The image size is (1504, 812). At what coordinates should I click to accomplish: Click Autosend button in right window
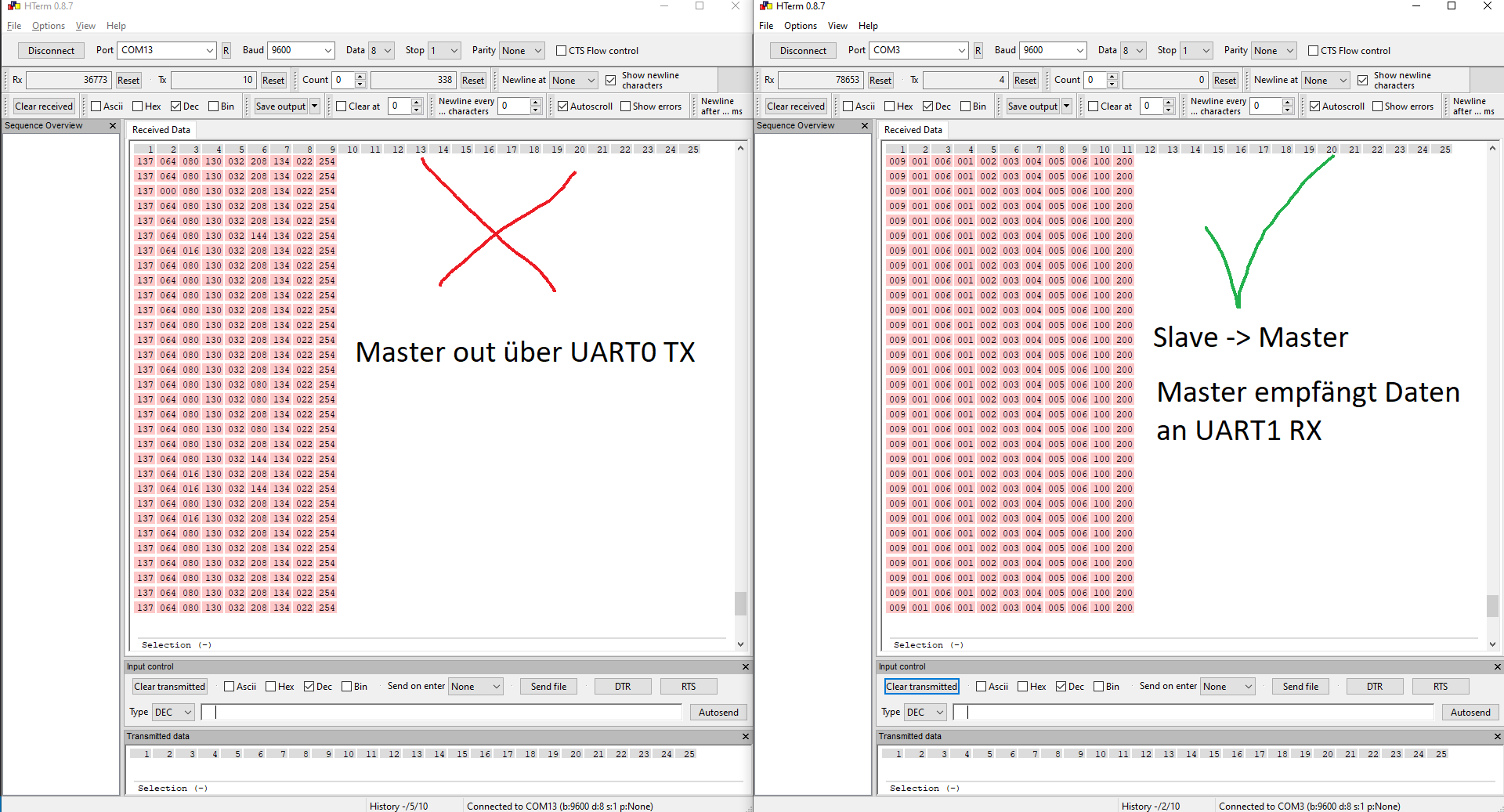1470,713
